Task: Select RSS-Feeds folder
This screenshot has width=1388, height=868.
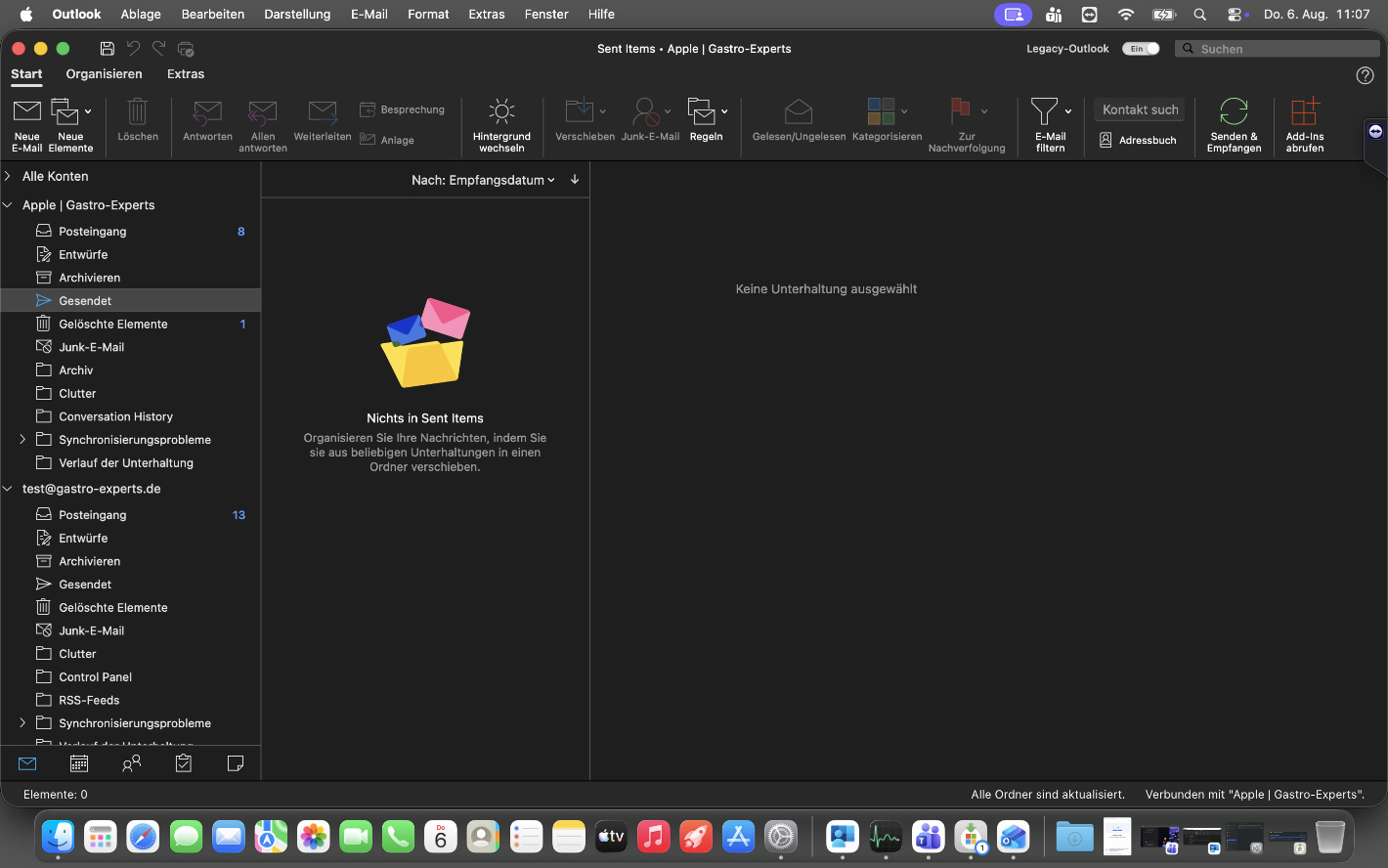Action: tap(130, 701)
